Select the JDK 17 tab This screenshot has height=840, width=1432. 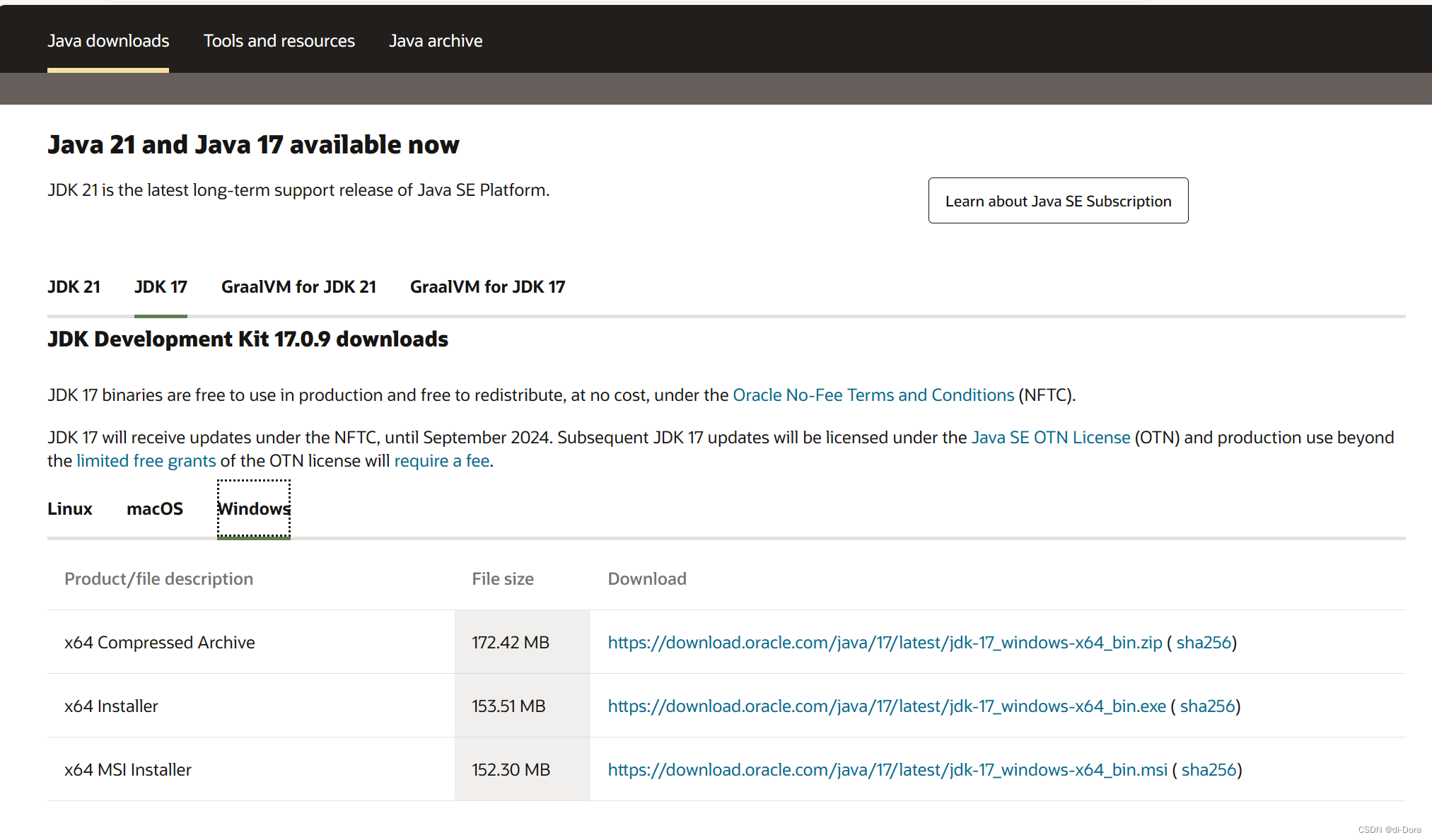(161, 287)
